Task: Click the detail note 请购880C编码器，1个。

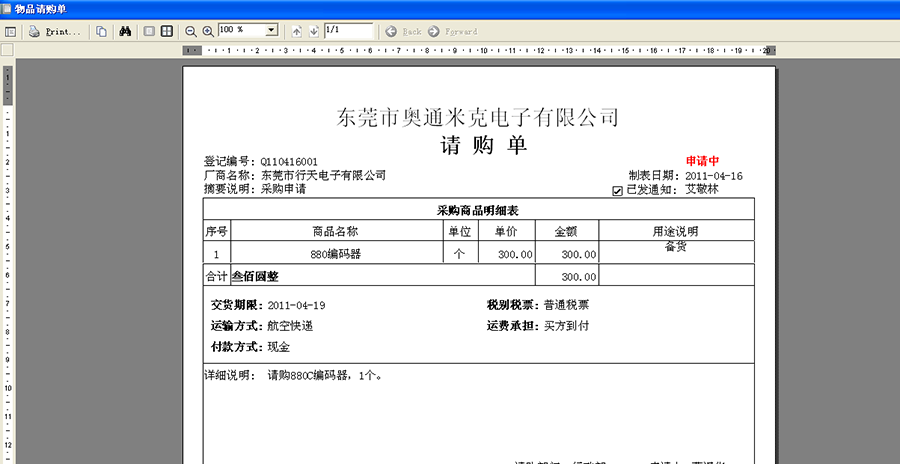Action: (325, 376)
